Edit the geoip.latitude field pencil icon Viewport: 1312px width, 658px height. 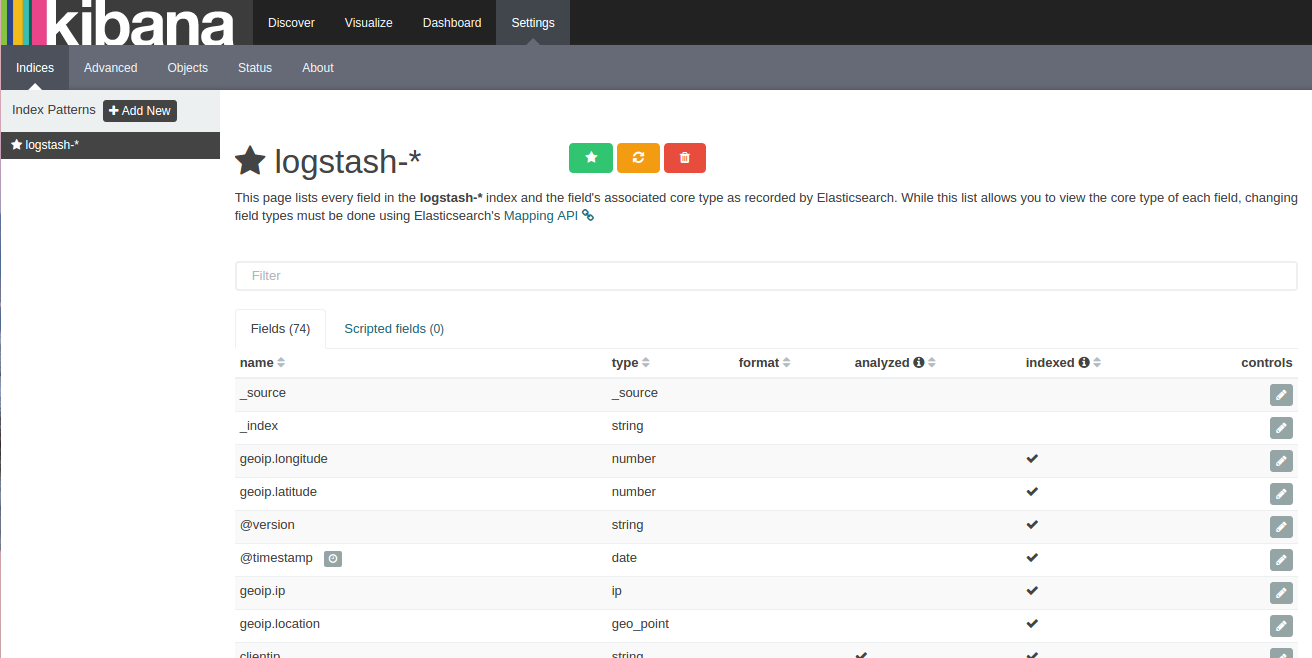coord(1281,494)
